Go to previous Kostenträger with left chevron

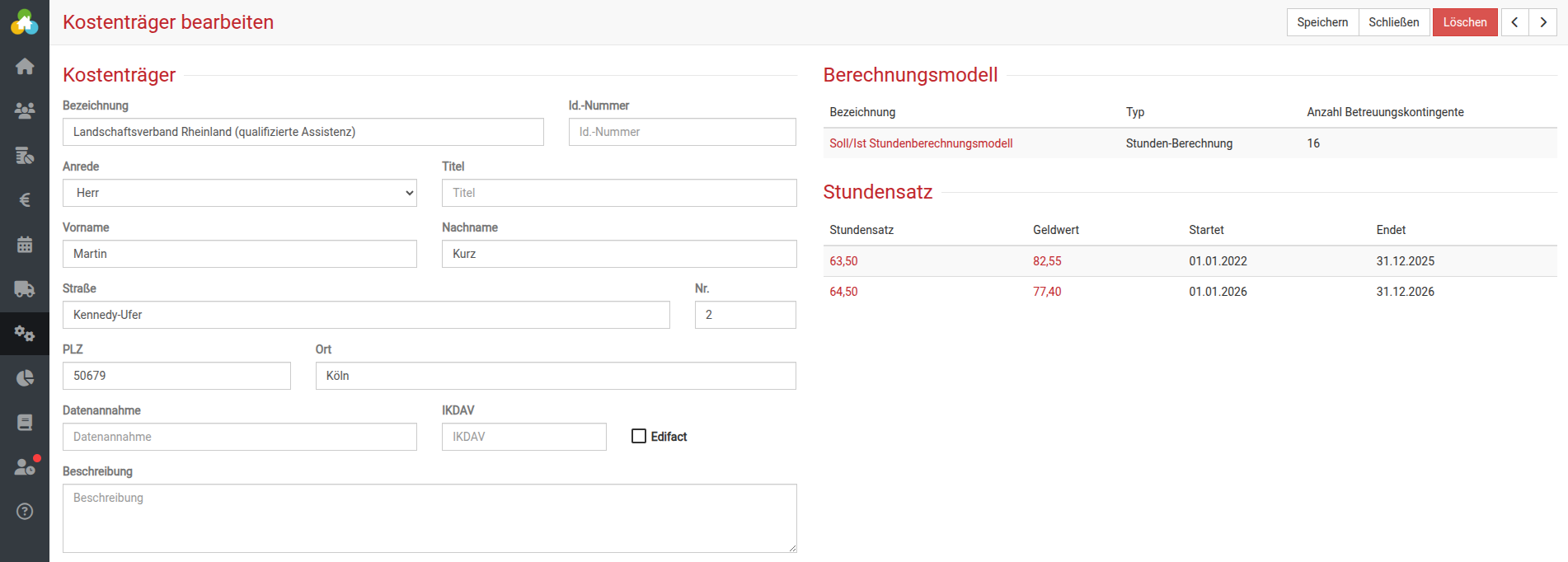1514,22
